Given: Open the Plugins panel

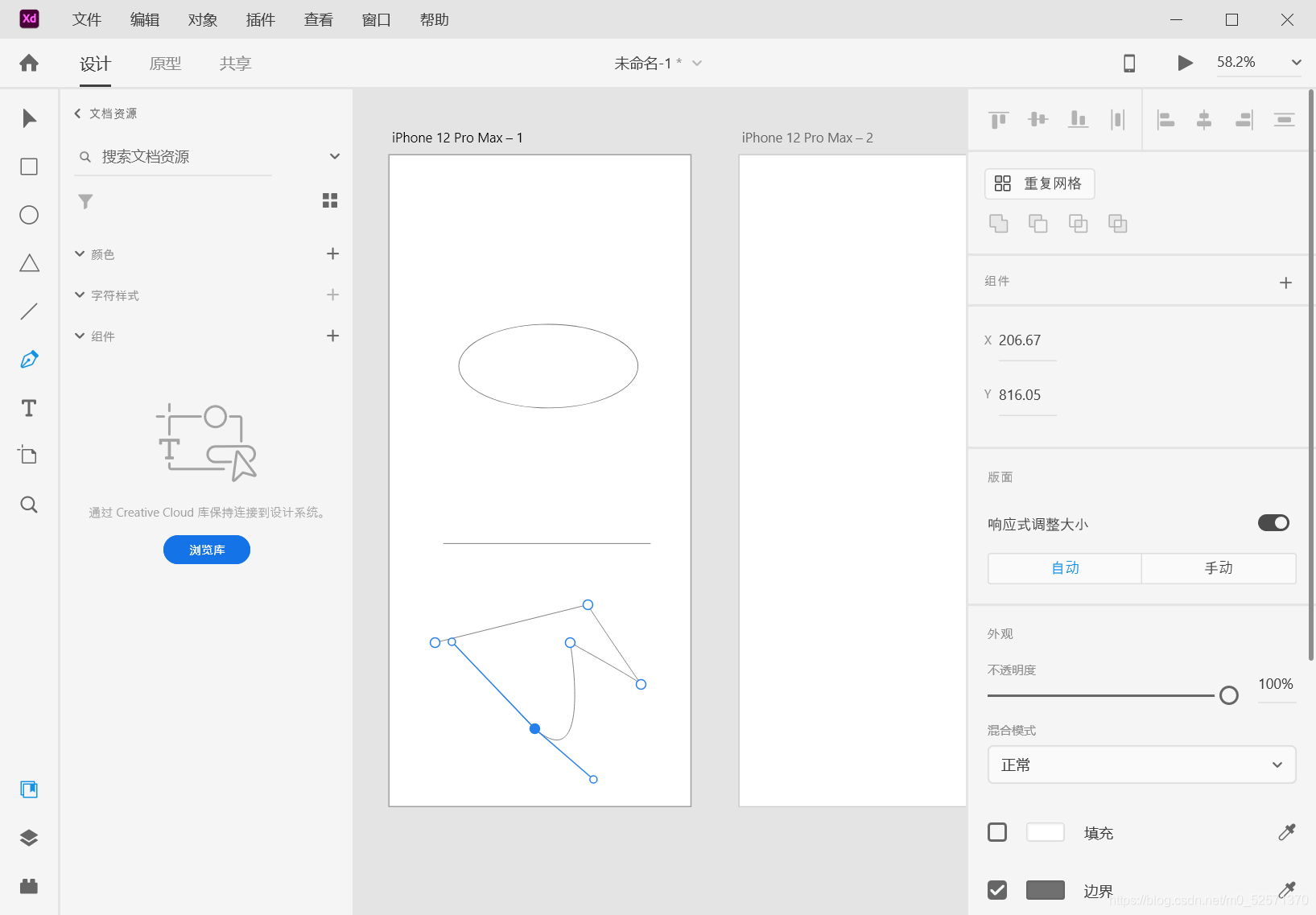Looking at the screenshot, I should click(x=29, y=886).
